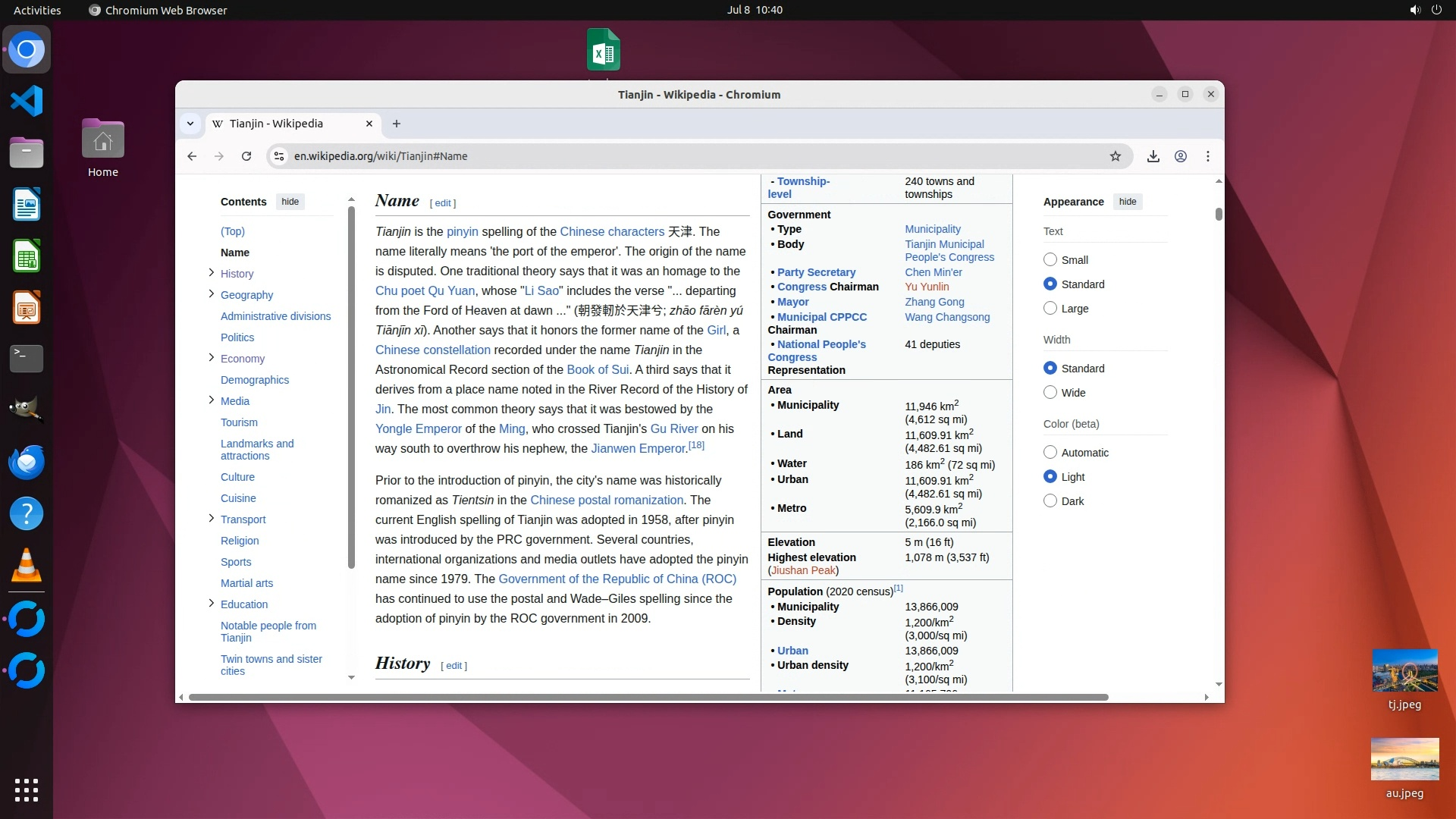Screen dimensions: 1456x819
Task: Choose Small text size option
Action: (1050, 259)
